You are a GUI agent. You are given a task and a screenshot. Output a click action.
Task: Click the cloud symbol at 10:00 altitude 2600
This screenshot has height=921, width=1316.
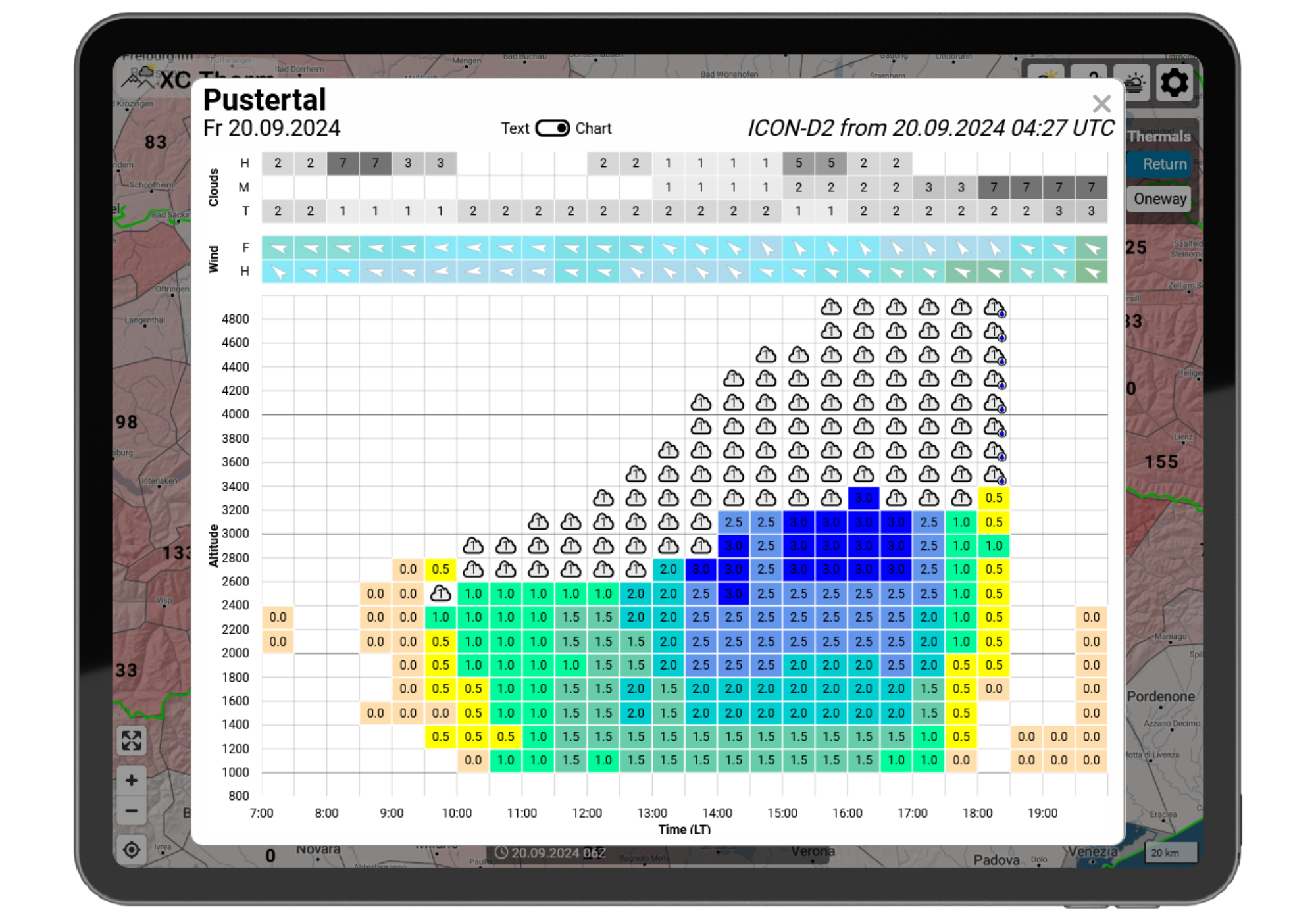tap(440, 594)
